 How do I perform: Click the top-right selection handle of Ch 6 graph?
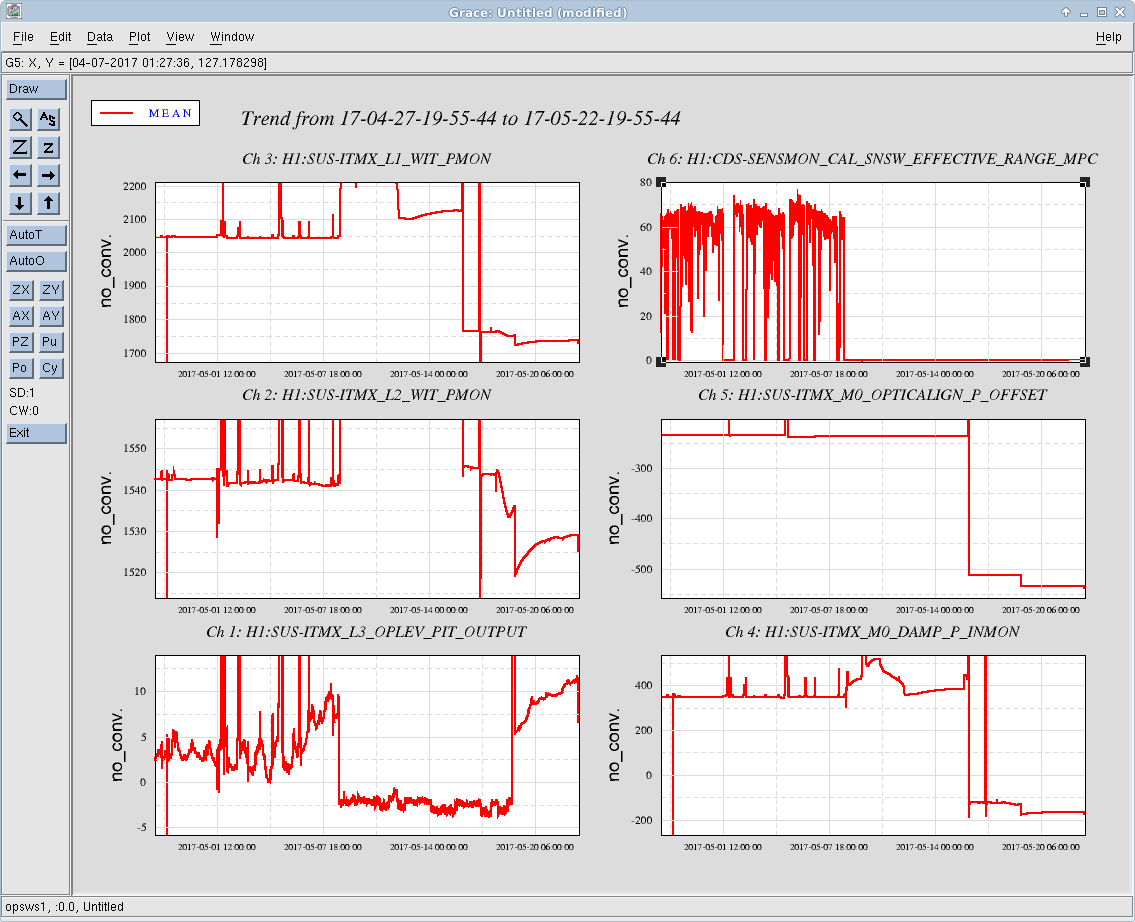[x=1084, y=182]
